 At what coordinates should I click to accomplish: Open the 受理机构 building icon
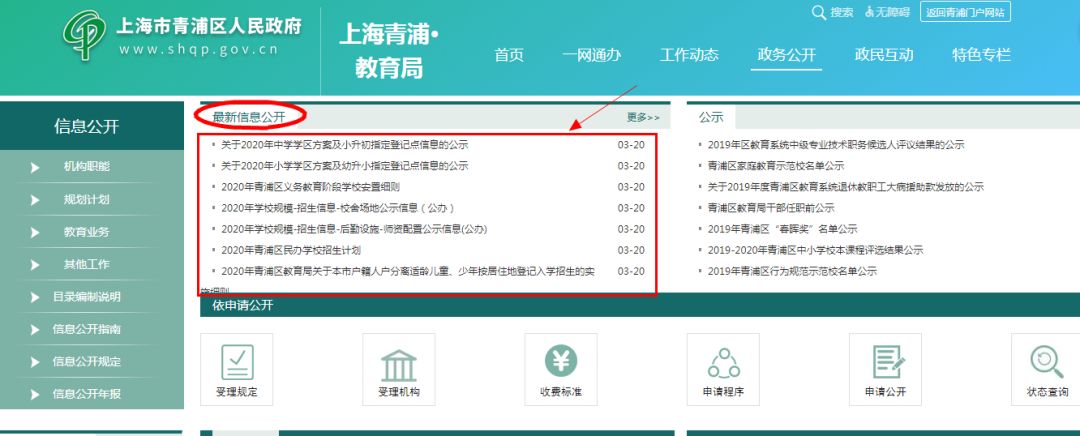(398, 362)
